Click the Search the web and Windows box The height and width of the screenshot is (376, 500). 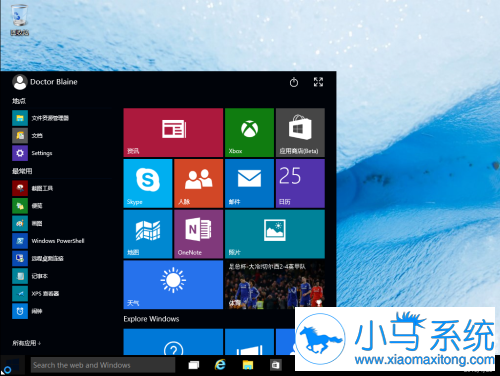point(103,365)
